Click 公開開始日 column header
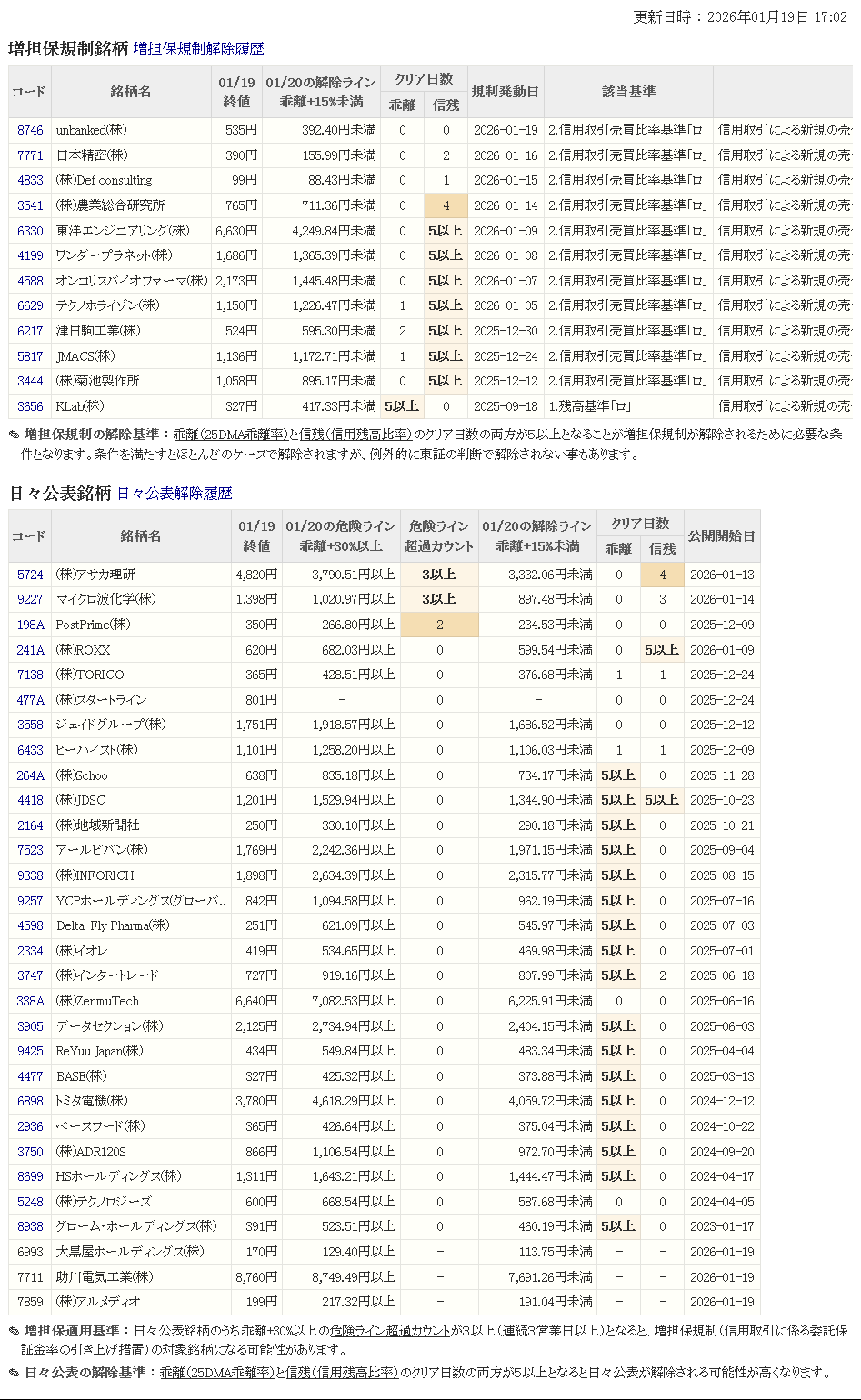The height and width of the screenshot is (1400, 861). [722, 536]
